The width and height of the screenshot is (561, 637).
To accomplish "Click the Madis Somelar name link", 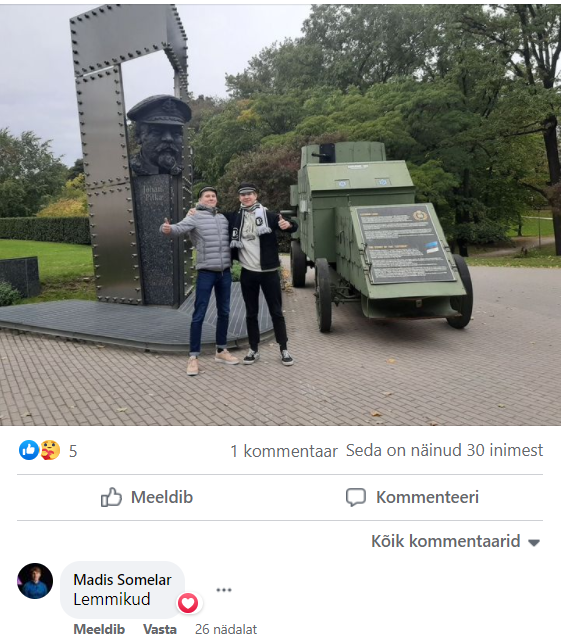I will coord(122,580).
